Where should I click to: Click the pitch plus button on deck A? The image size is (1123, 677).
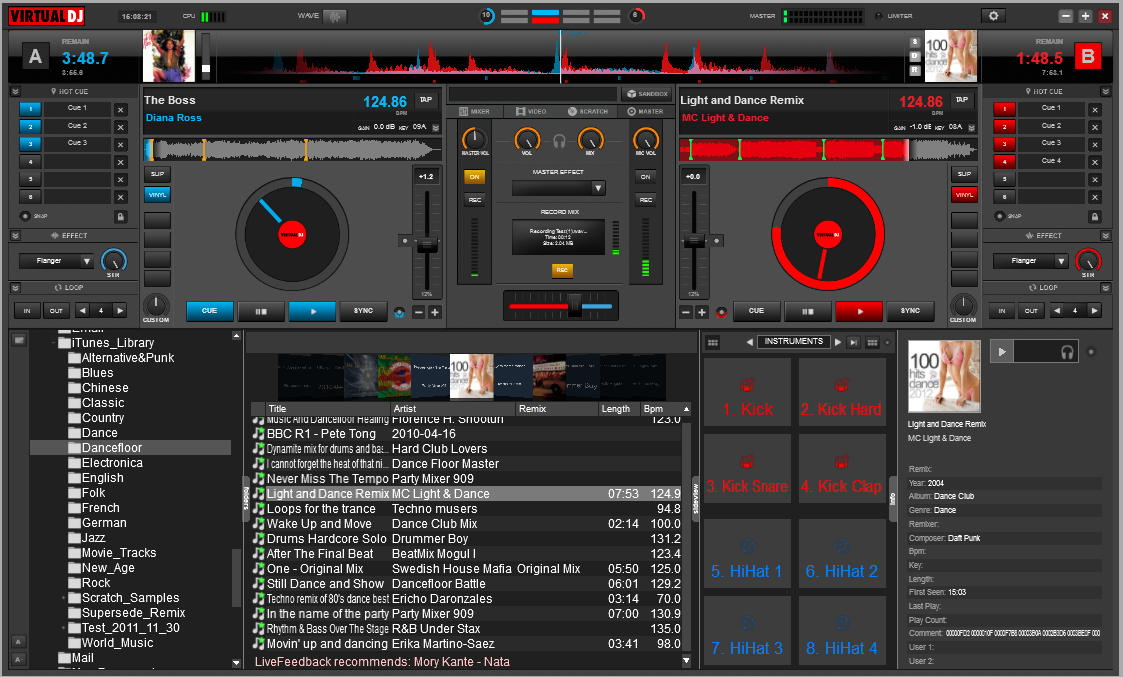pos(435,312)
